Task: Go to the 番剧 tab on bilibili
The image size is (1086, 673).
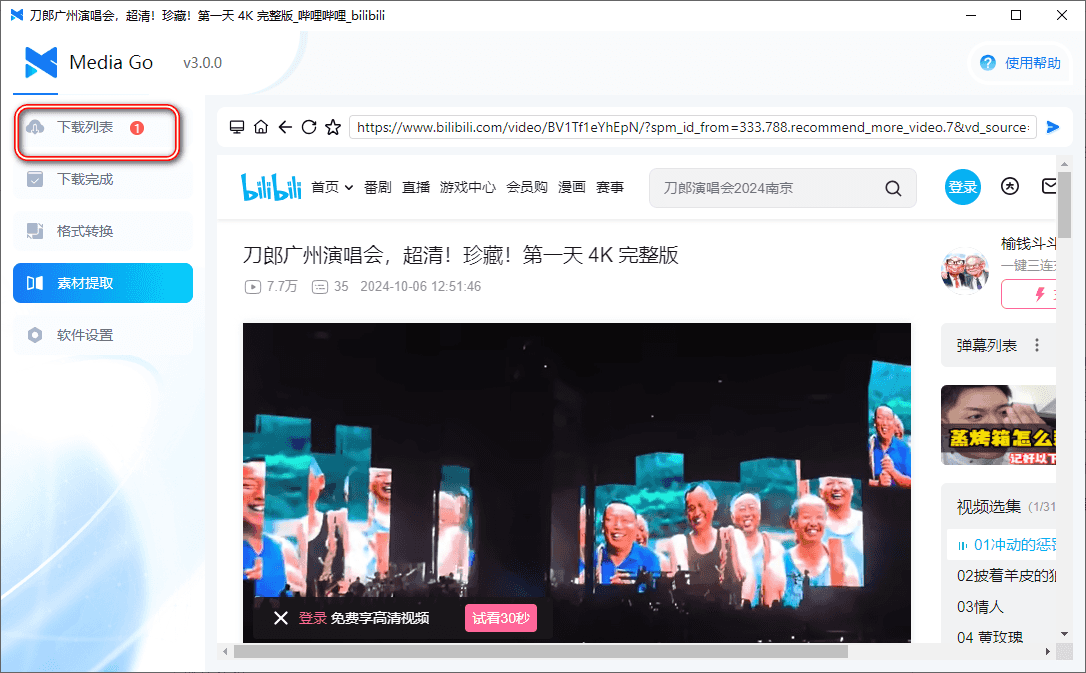Action: click(377, 187)
